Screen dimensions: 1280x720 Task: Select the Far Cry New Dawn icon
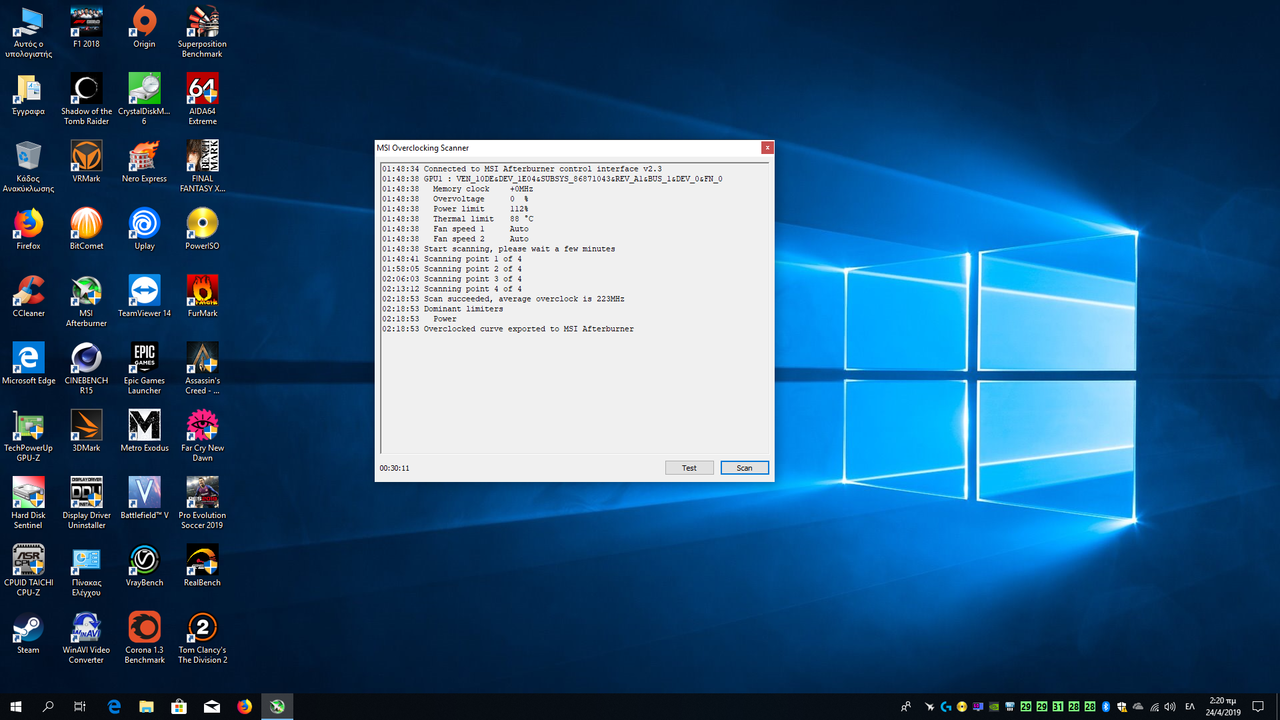point(202,435)
